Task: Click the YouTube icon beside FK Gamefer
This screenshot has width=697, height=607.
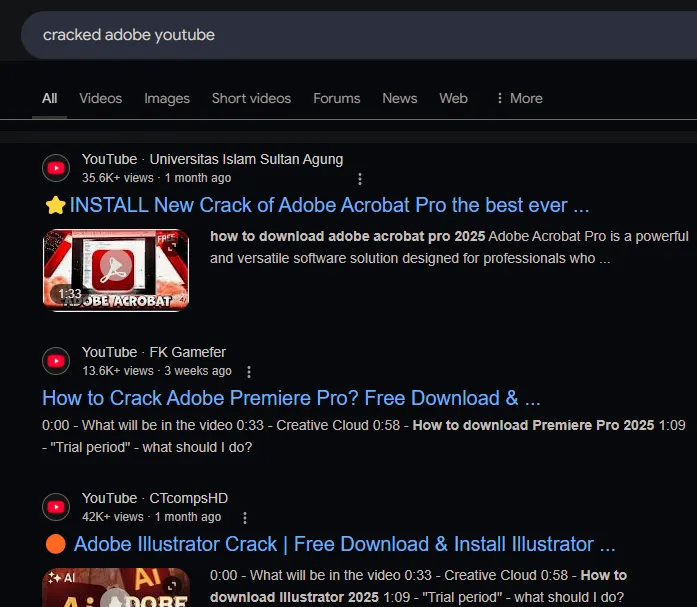Action: point(56,361)
